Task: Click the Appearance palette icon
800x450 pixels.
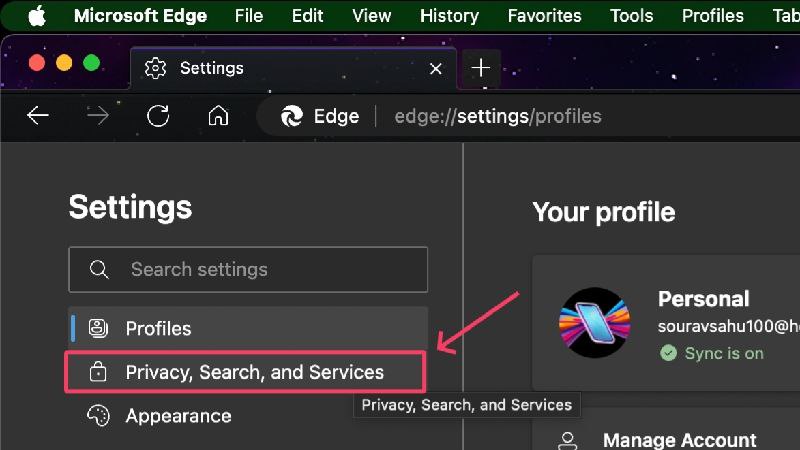Action: tap(98, 416)
